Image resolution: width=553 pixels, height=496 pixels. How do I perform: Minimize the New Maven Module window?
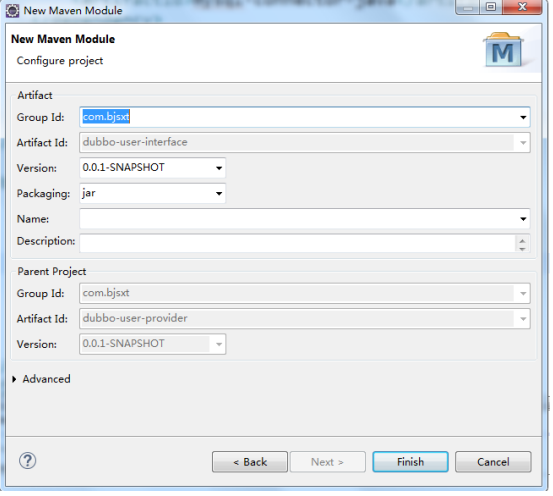pos(468,7)
